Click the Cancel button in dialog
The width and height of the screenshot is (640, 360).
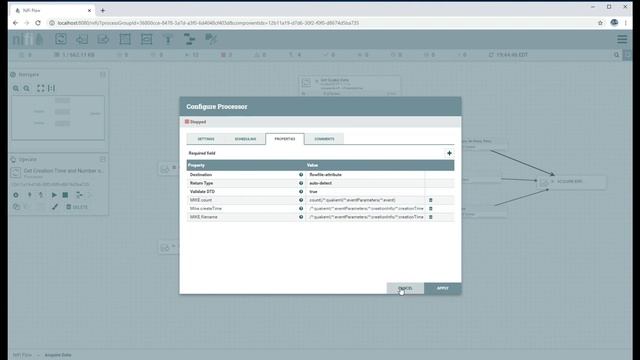coord(405,288)
